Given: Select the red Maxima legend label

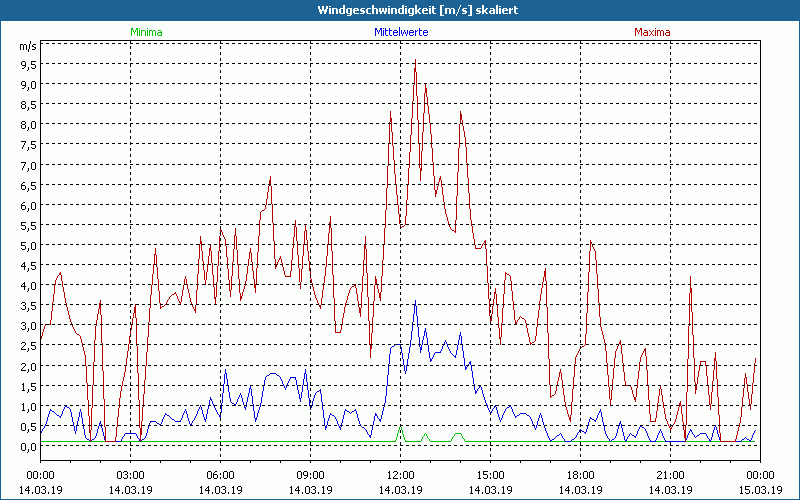Looking at the screenshot, I should 652,32.
